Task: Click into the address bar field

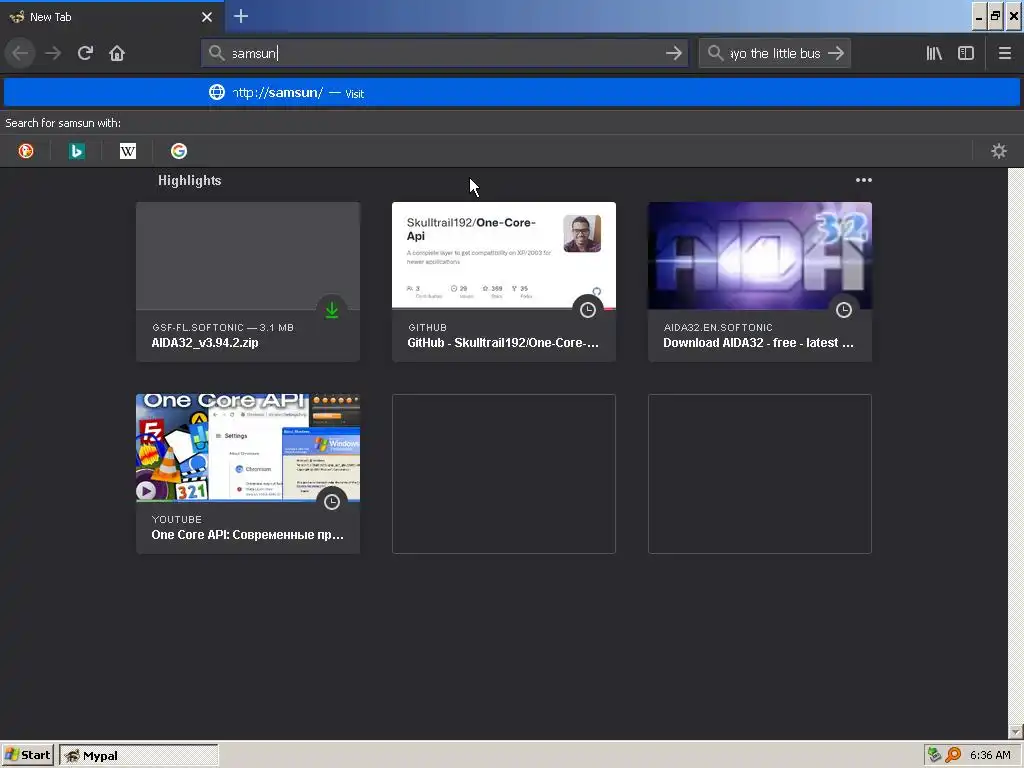Action: click(x=444, y=53)
